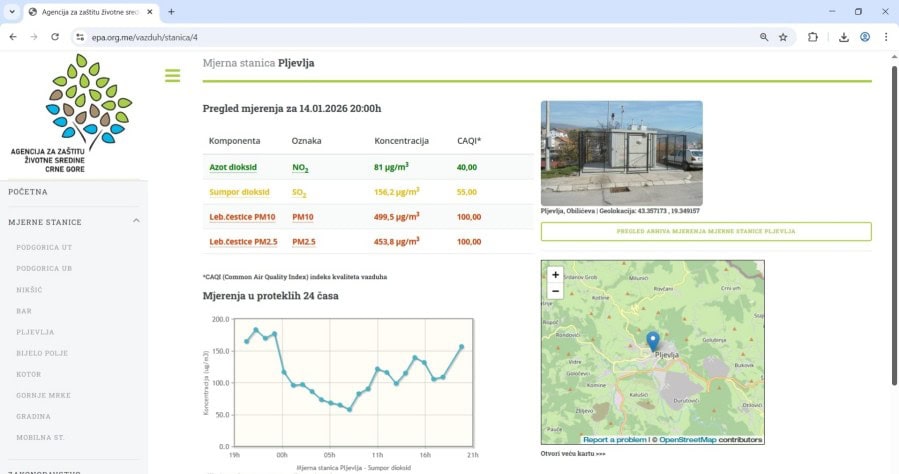The width and height of the screenshot is (899, 474).
Task: Go to Početna in the sidebar
Action: [x=28, y=192]
